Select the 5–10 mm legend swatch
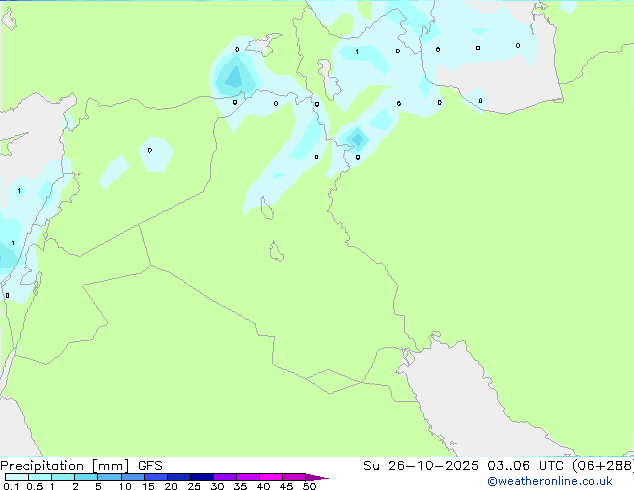The width and height of the screenshot is (634, 490). pos(109,477)
